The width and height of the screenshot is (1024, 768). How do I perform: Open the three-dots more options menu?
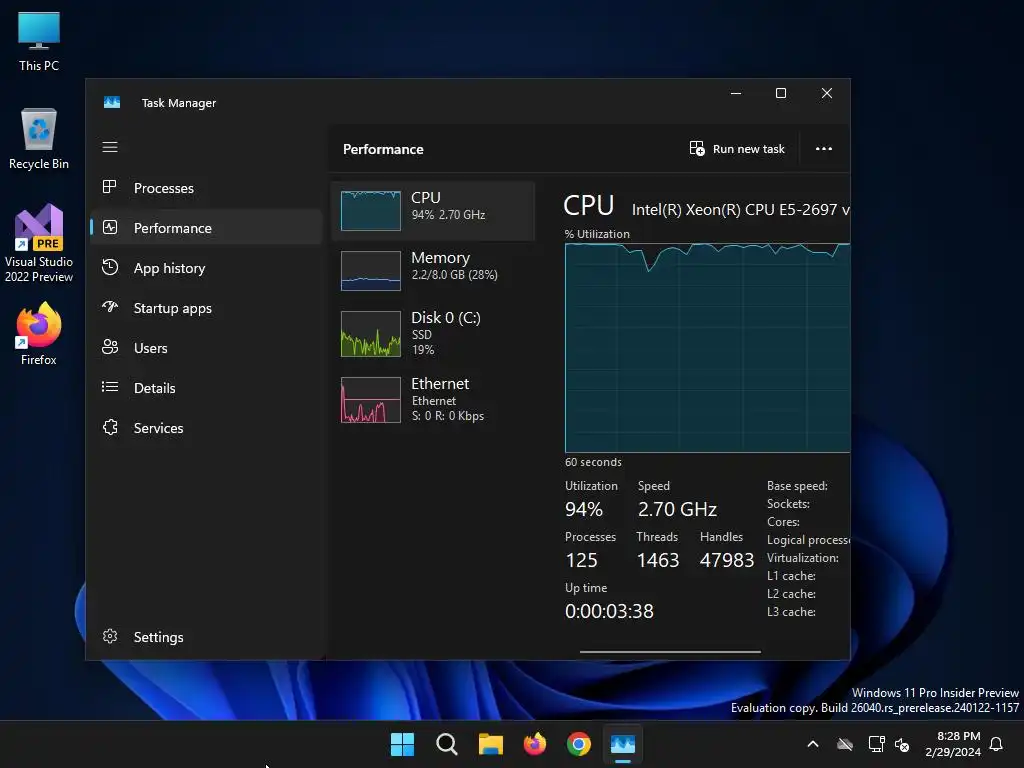click(x=824, y=149)
